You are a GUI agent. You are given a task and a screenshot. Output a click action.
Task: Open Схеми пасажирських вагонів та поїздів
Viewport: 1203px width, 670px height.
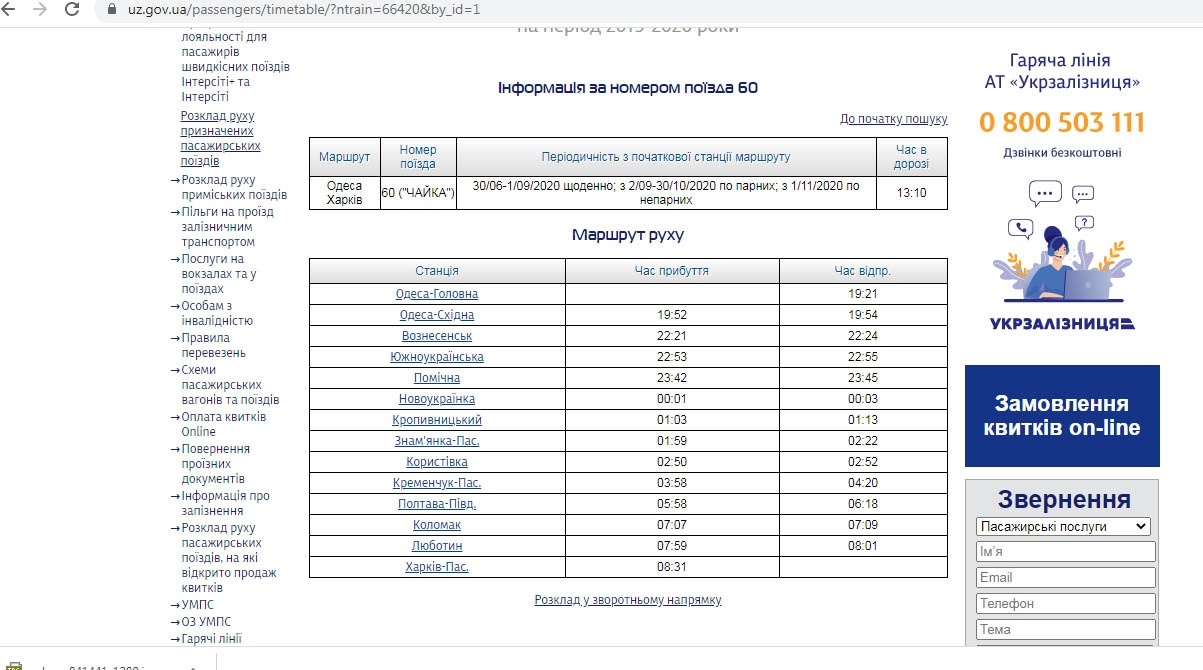230,385
